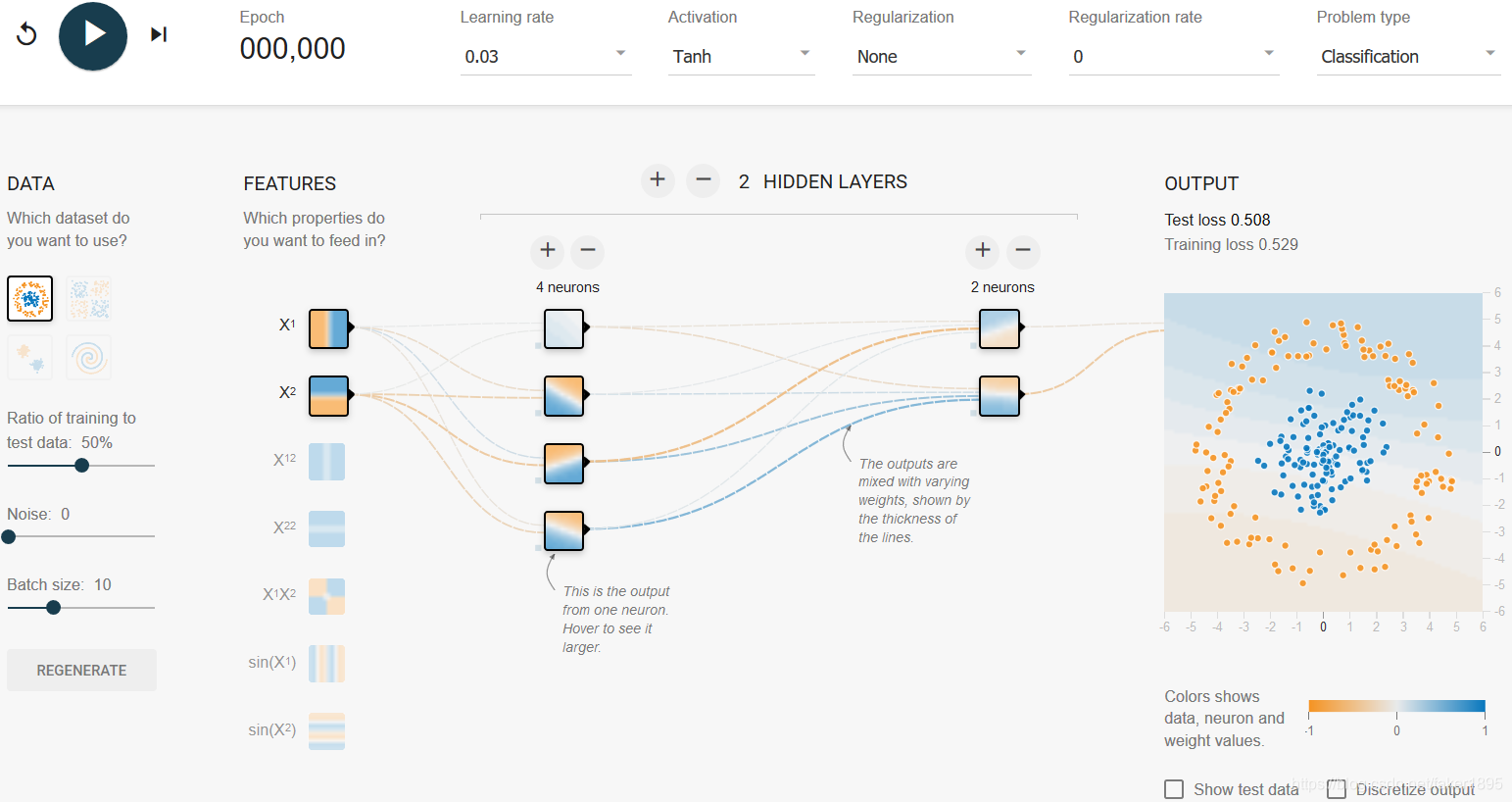Enable the X1 squared feature

tap(327, 462)
